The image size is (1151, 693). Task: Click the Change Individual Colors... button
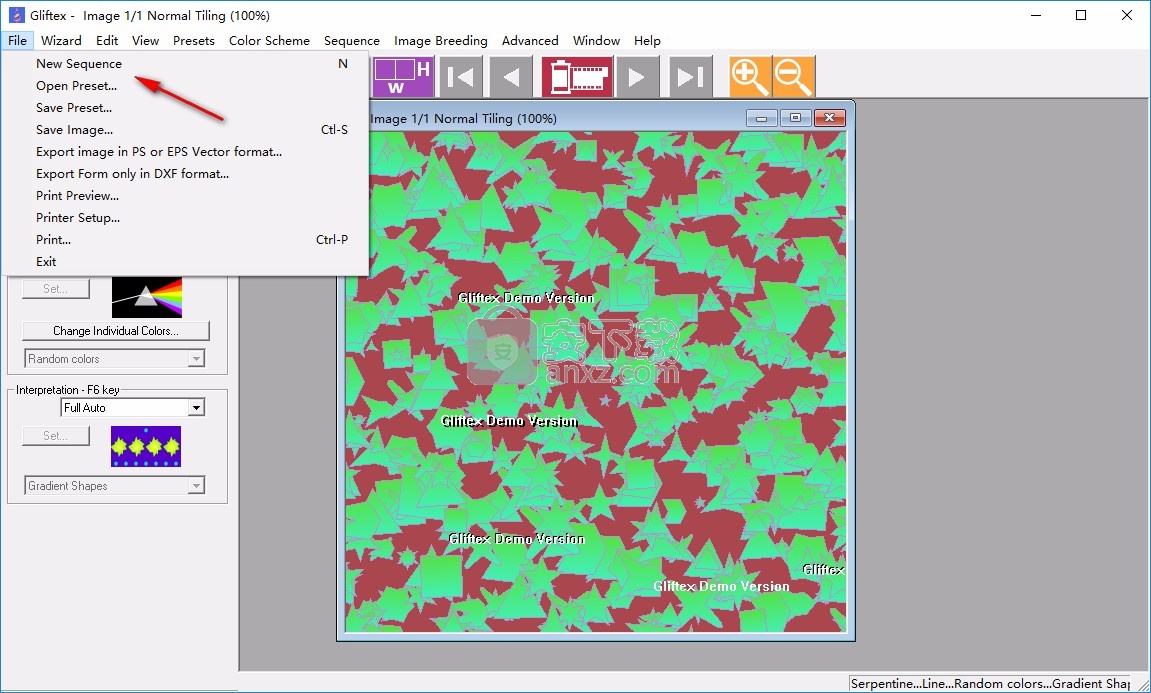116,331
